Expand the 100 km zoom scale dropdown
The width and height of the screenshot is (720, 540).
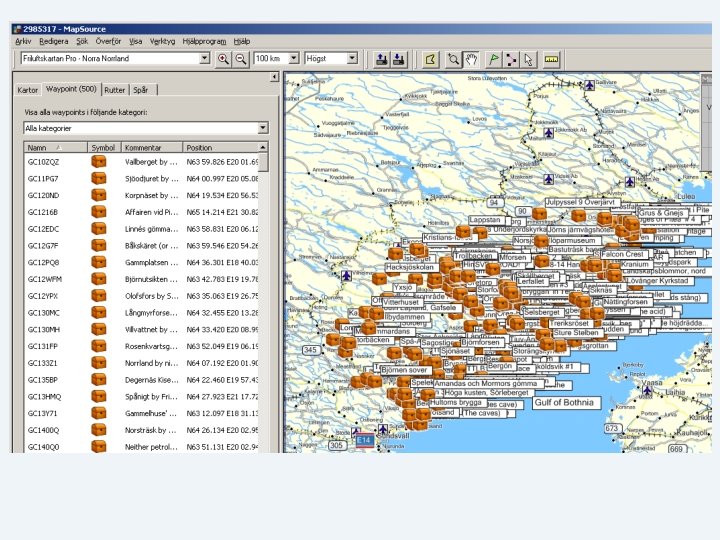(292, 59)
